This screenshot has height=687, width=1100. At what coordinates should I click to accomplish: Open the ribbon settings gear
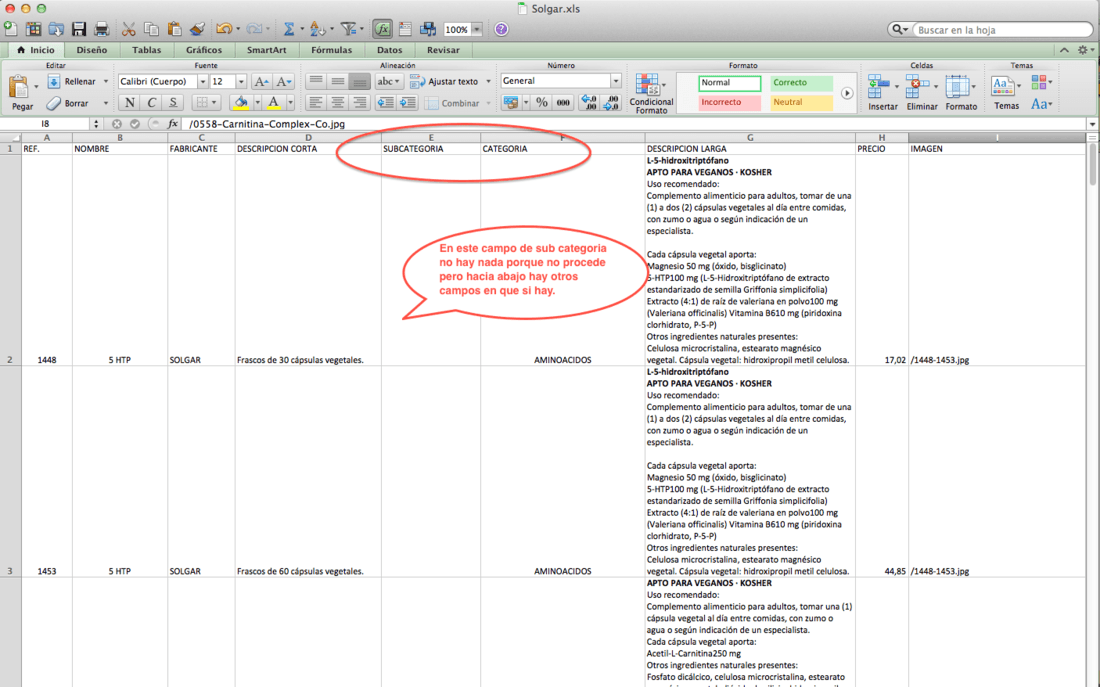click(x=1082, y=50)
